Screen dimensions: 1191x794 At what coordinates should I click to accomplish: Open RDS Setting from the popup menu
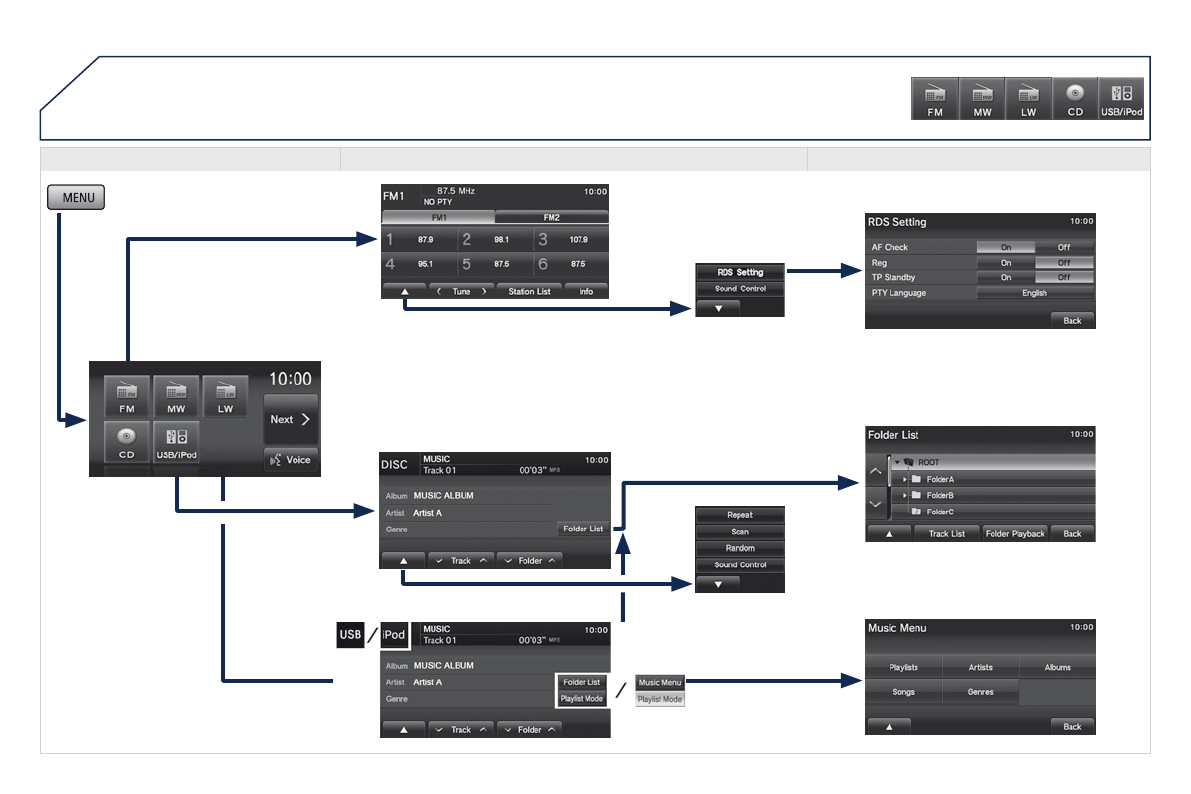pyautogui.click(x=740, y=272)
